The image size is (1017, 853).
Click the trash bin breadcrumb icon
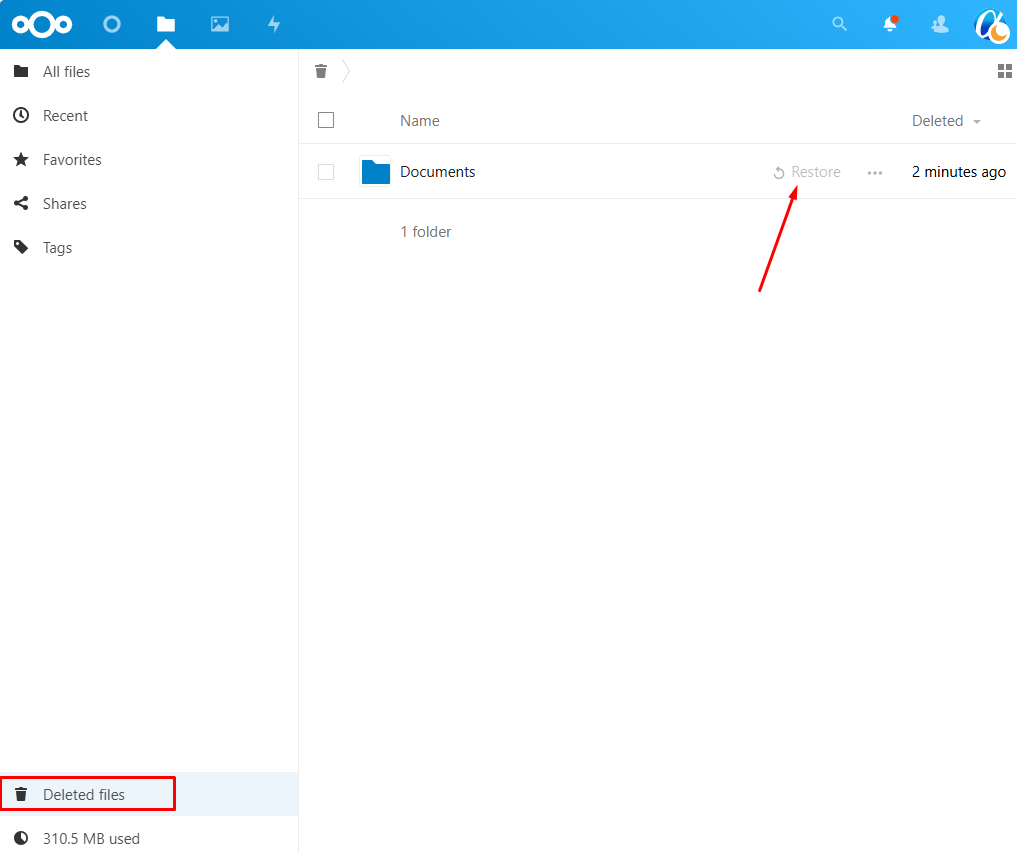pos(321,71)
